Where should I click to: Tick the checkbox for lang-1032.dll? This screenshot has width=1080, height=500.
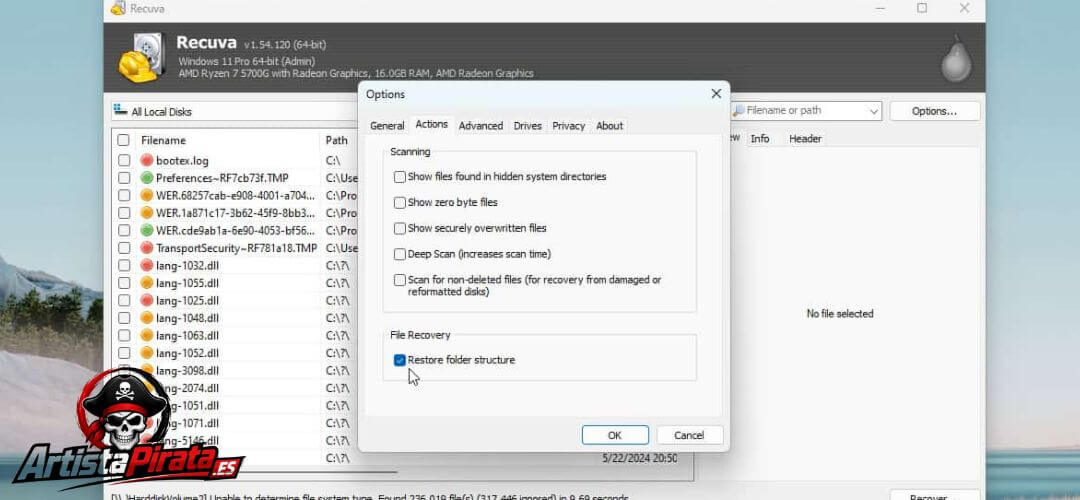pos(123,265)
